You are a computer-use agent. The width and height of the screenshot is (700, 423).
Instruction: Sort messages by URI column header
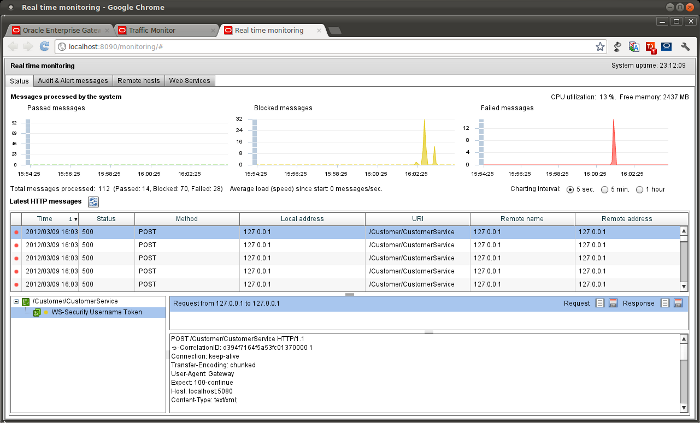tap(418, 218)
